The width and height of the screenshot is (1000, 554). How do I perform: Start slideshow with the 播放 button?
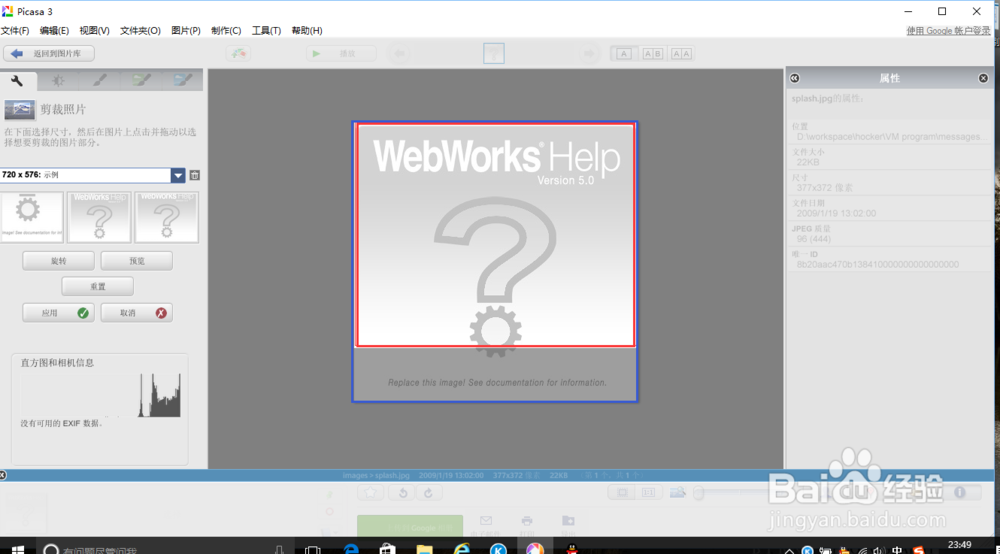(x=341, y=54)
